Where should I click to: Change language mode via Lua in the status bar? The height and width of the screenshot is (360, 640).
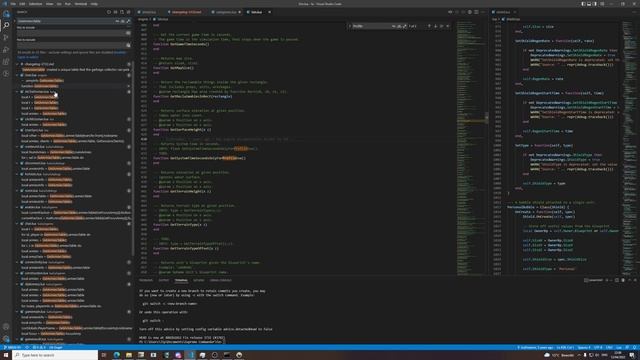619,347
